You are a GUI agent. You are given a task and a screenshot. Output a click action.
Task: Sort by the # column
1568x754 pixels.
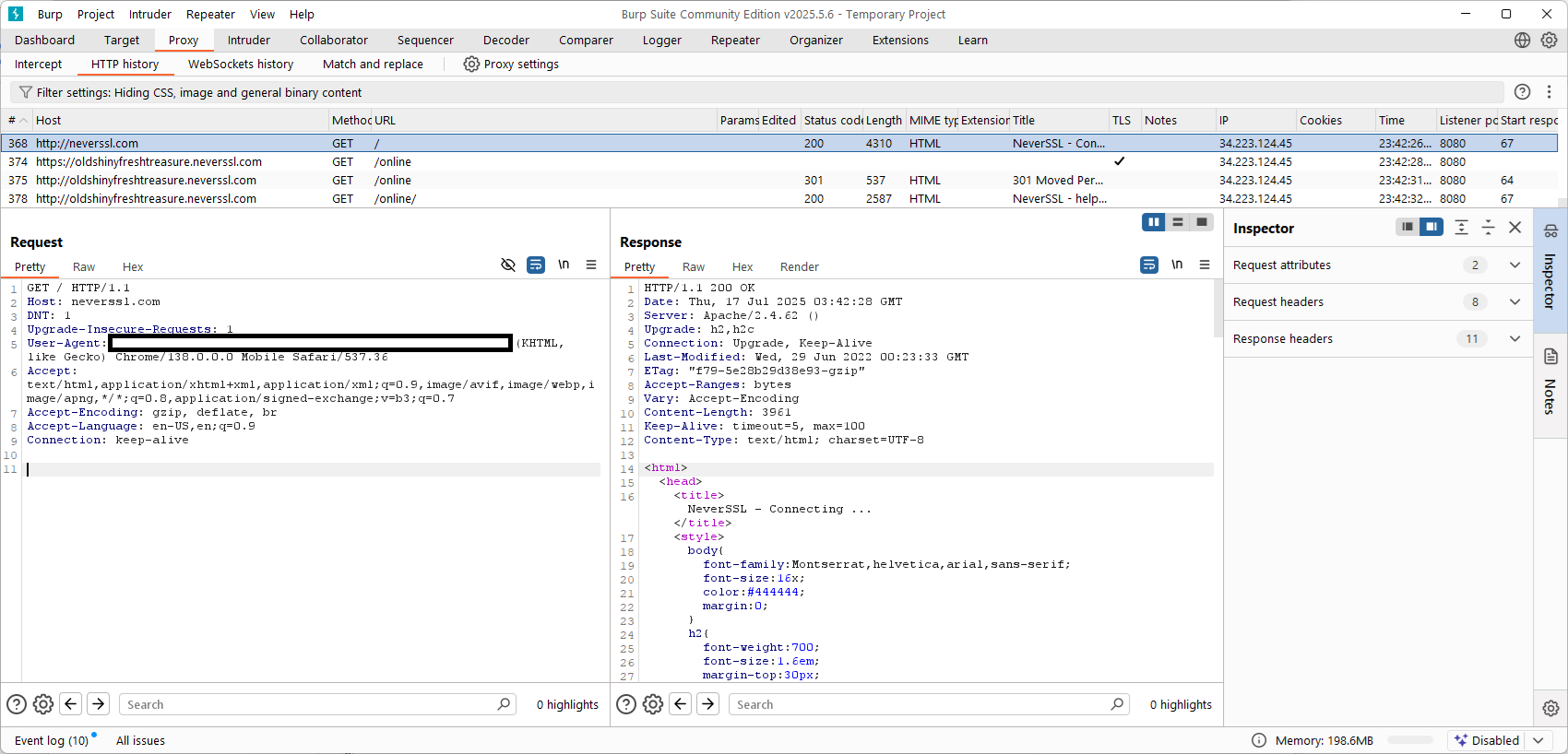[18, 120]
